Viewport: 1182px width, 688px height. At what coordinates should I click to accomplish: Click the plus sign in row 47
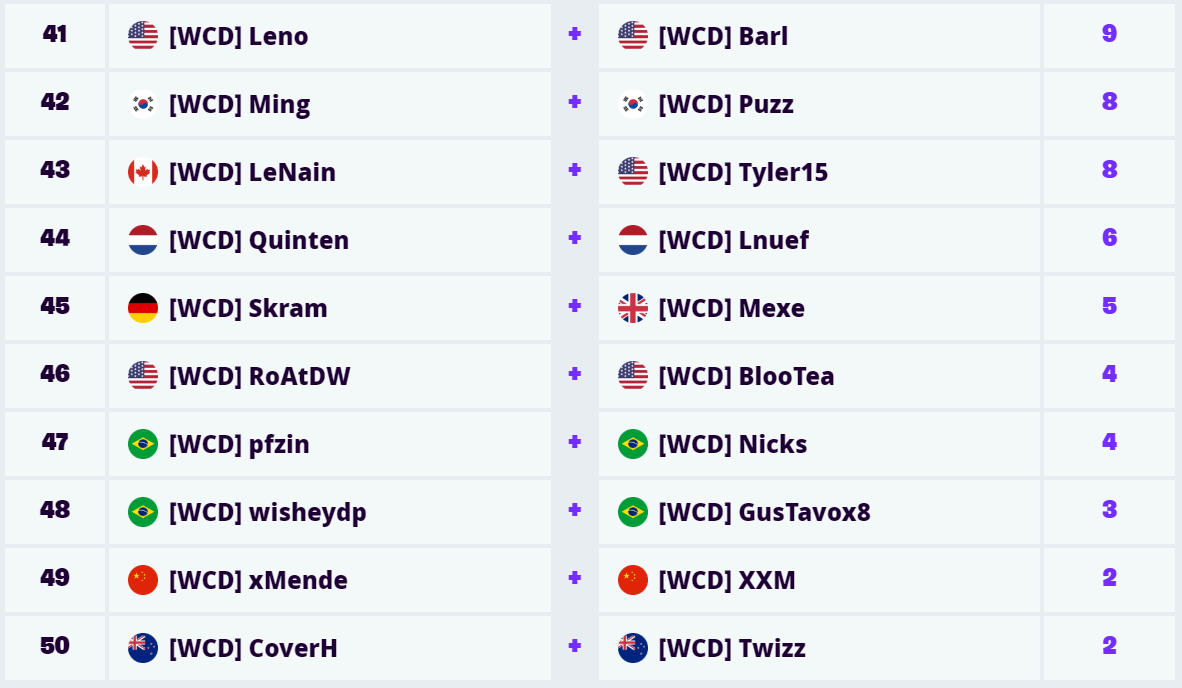pyautogui.click(x=574, y=442)
